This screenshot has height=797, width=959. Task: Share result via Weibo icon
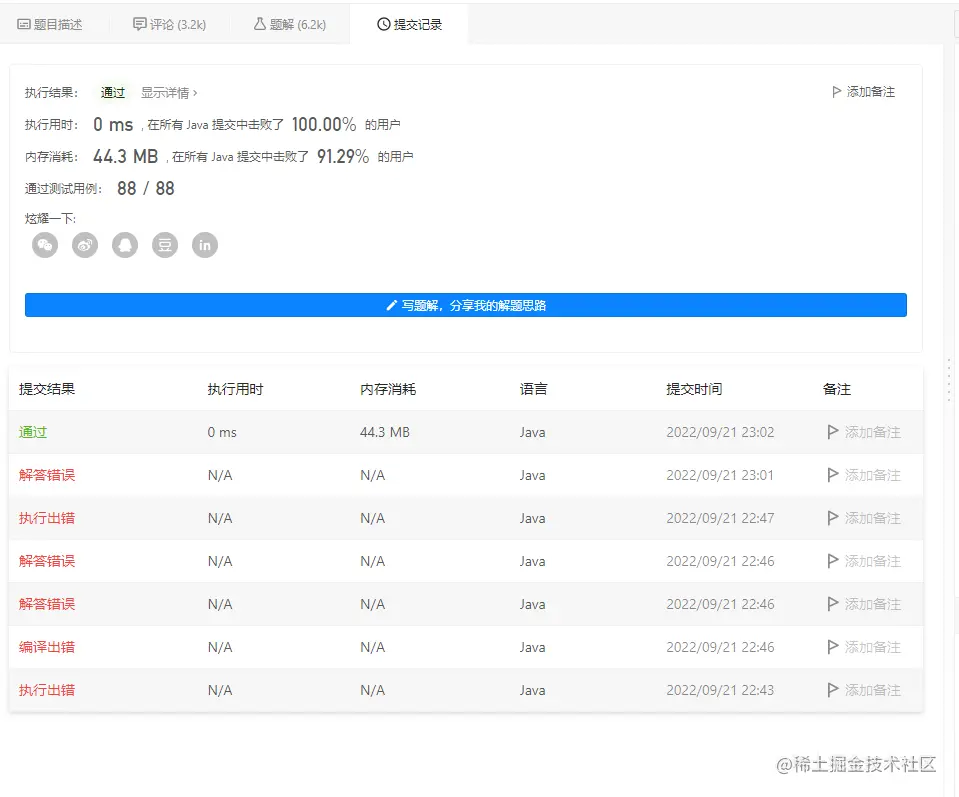[x=85, y=245]
